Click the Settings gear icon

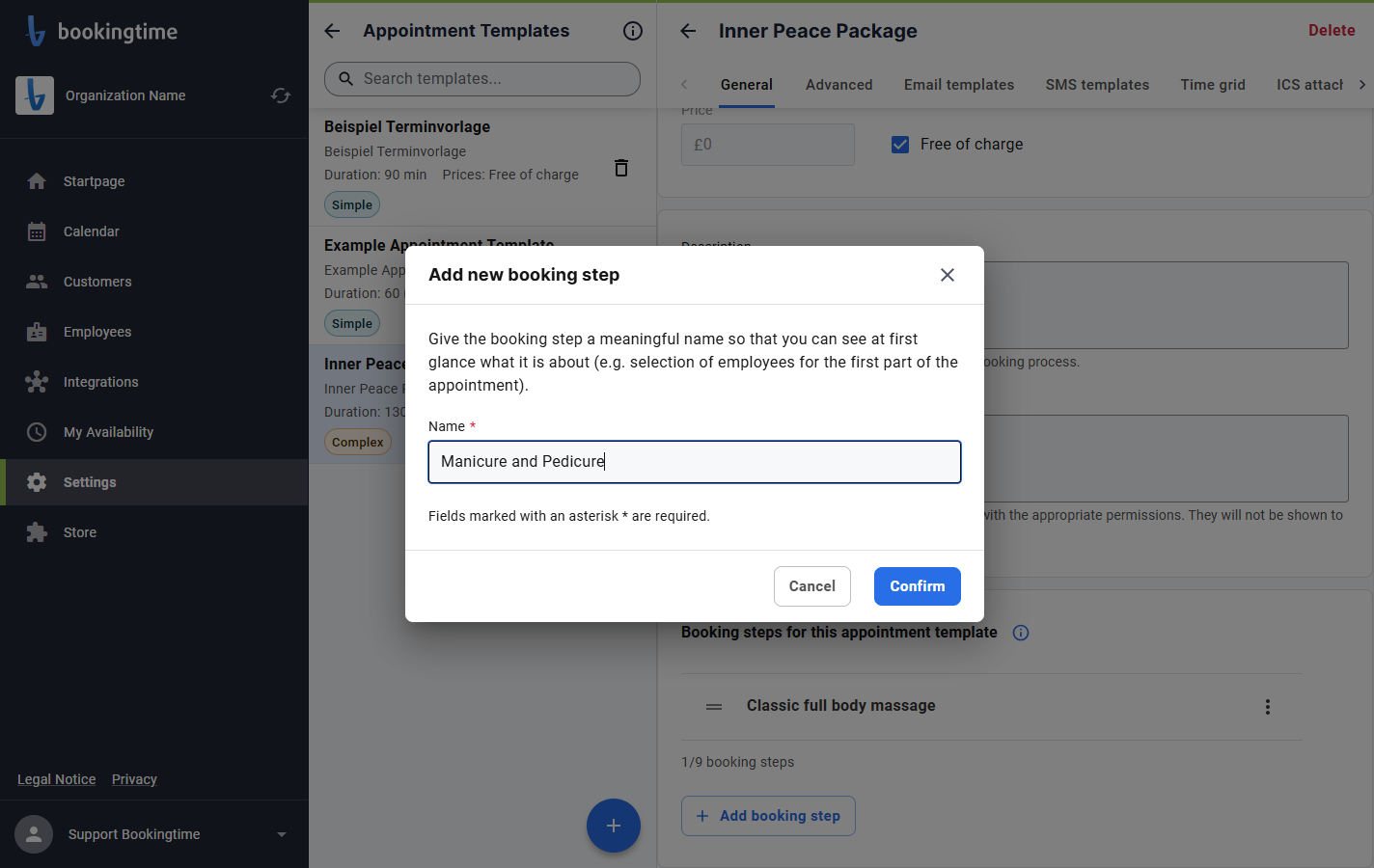[37, 482]
